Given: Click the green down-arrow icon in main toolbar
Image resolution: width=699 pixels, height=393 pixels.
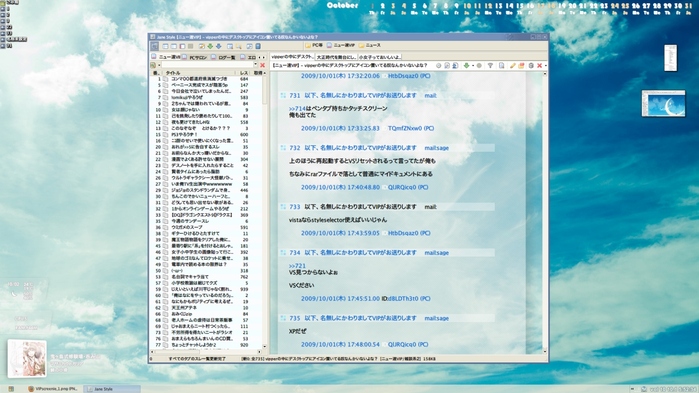Looking at the screenshot, I should click(210, 46).
